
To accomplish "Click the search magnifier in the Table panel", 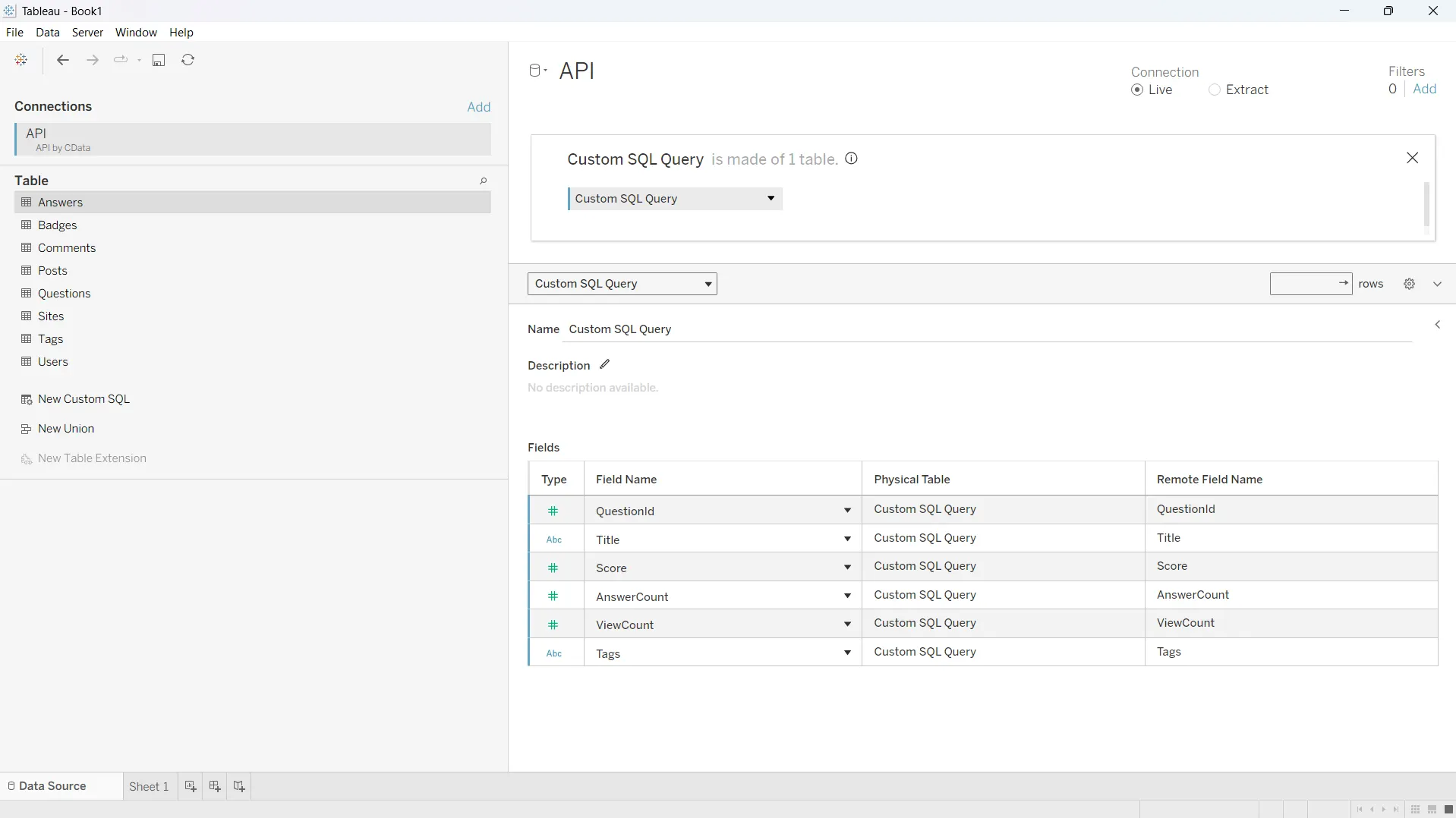I will (x=483, y=181).
